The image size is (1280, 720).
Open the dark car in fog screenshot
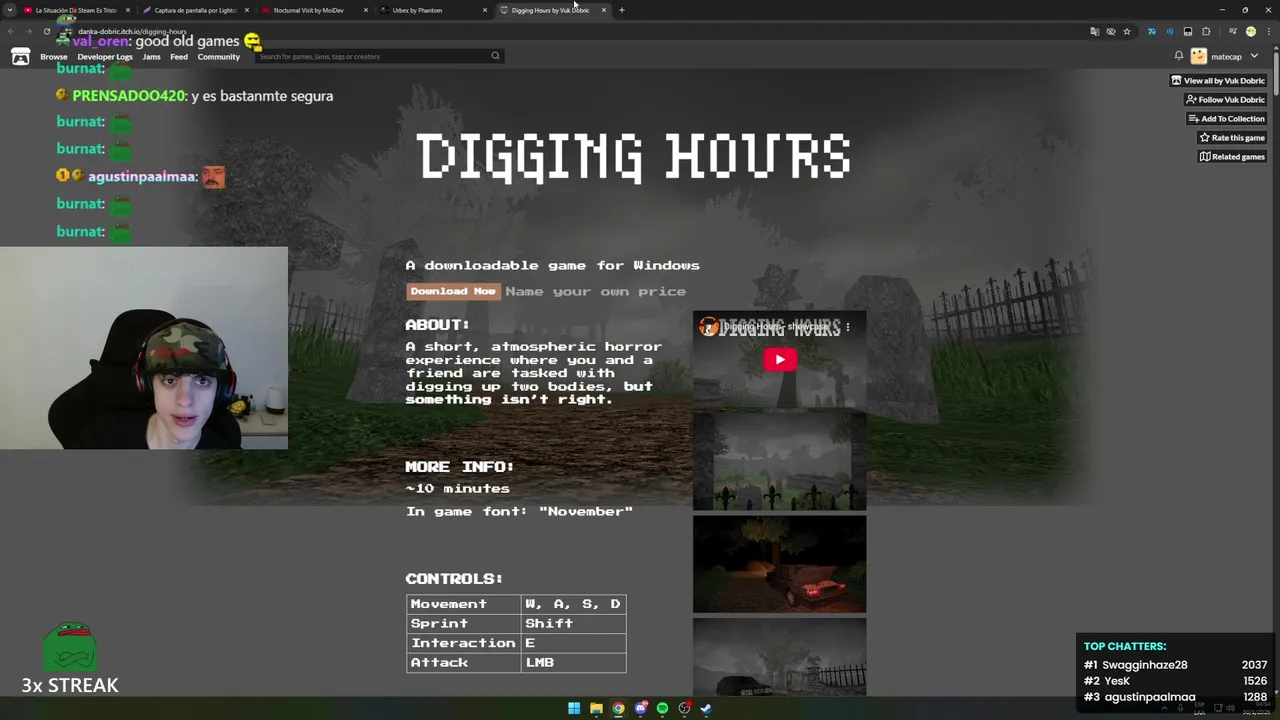click(x=779, y=656)
